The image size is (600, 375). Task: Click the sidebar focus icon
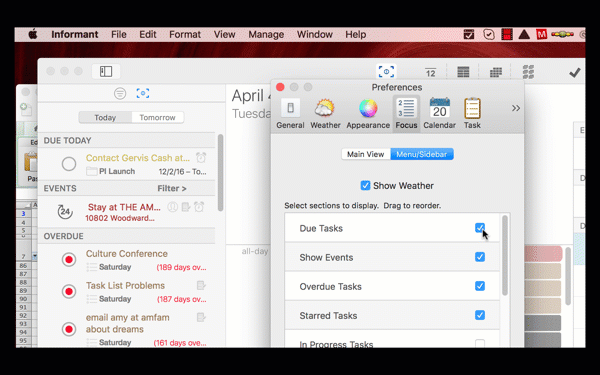coord(143,93)
